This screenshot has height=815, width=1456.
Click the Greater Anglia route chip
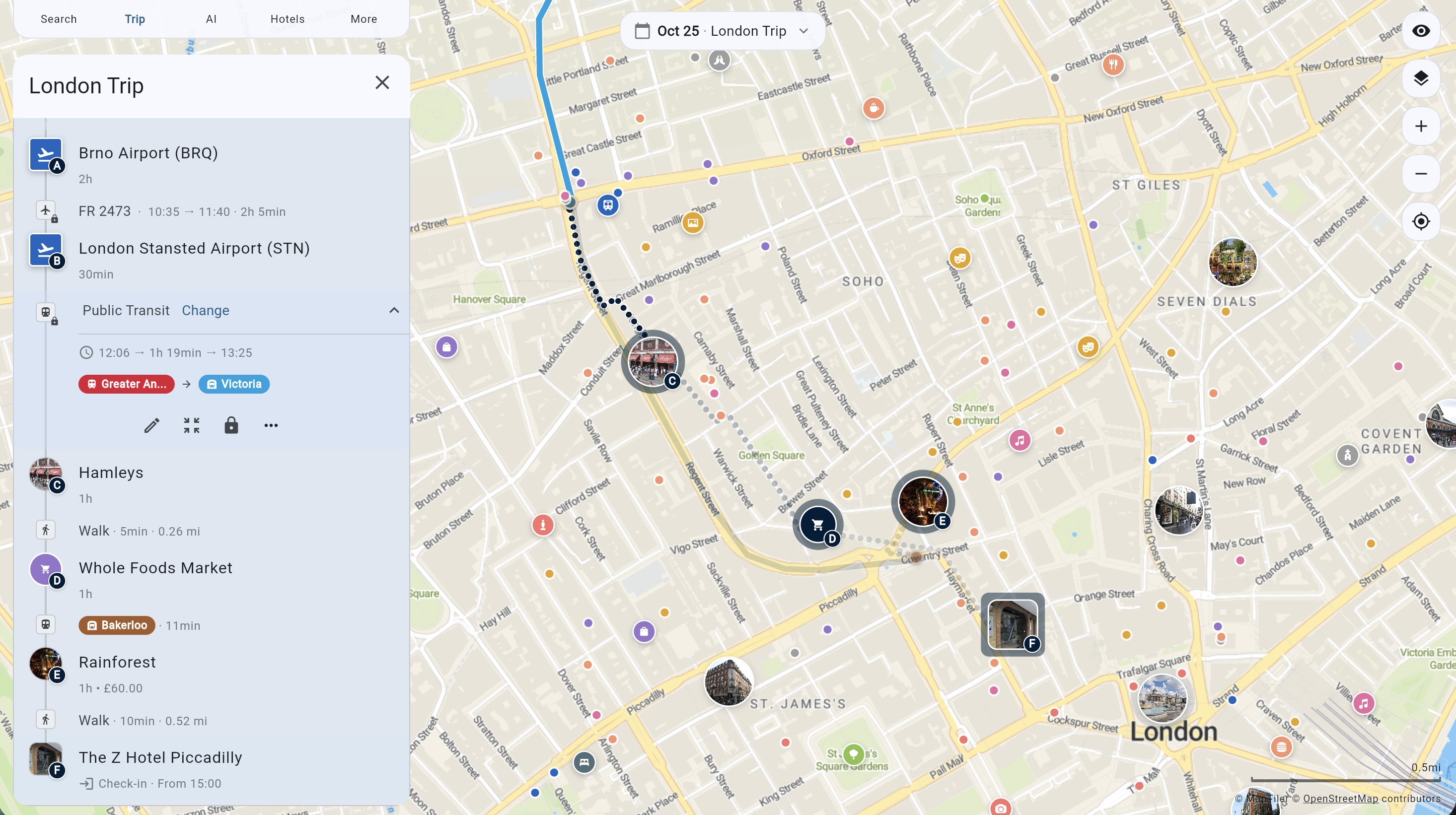(127, 384)
